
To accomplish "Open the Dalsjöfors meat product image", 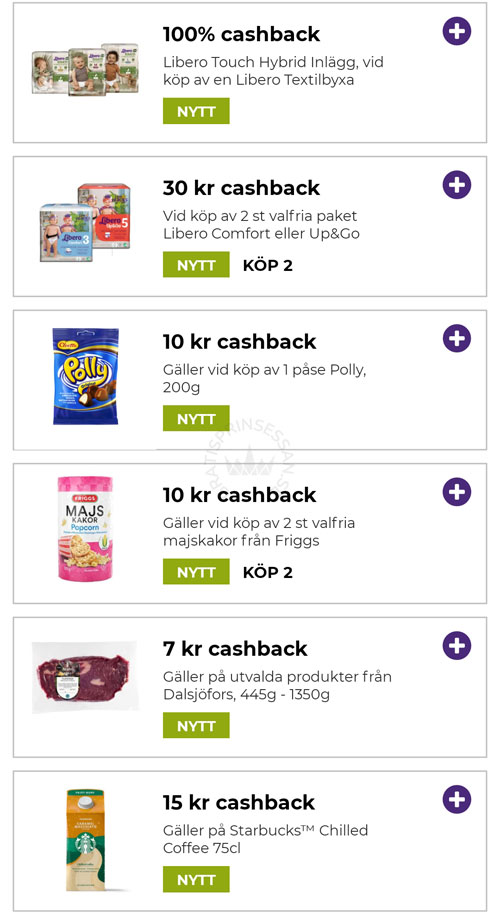I will tap(85, 677).
